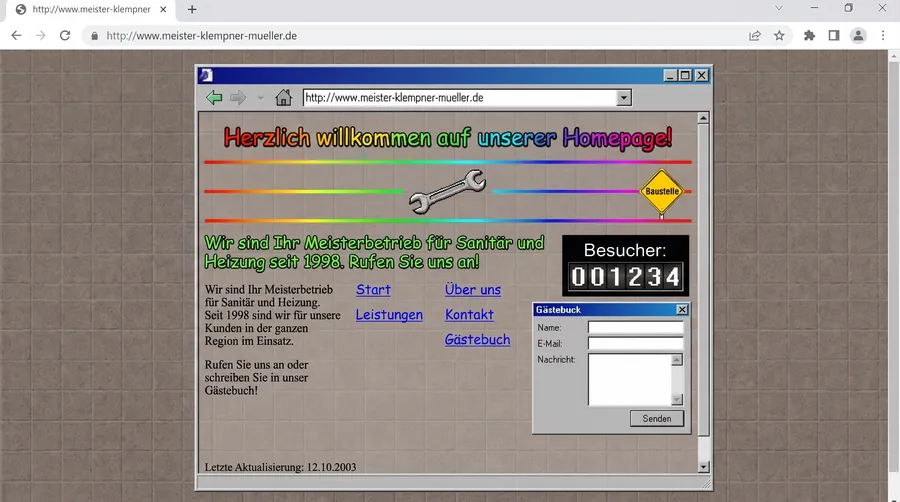Open the tab search chevron in Chrome
900x502 pixels.
tap(778, 8)
